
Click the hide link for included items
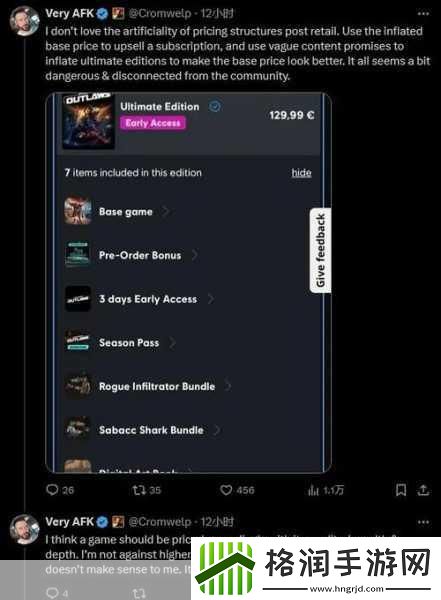point(301,173)
